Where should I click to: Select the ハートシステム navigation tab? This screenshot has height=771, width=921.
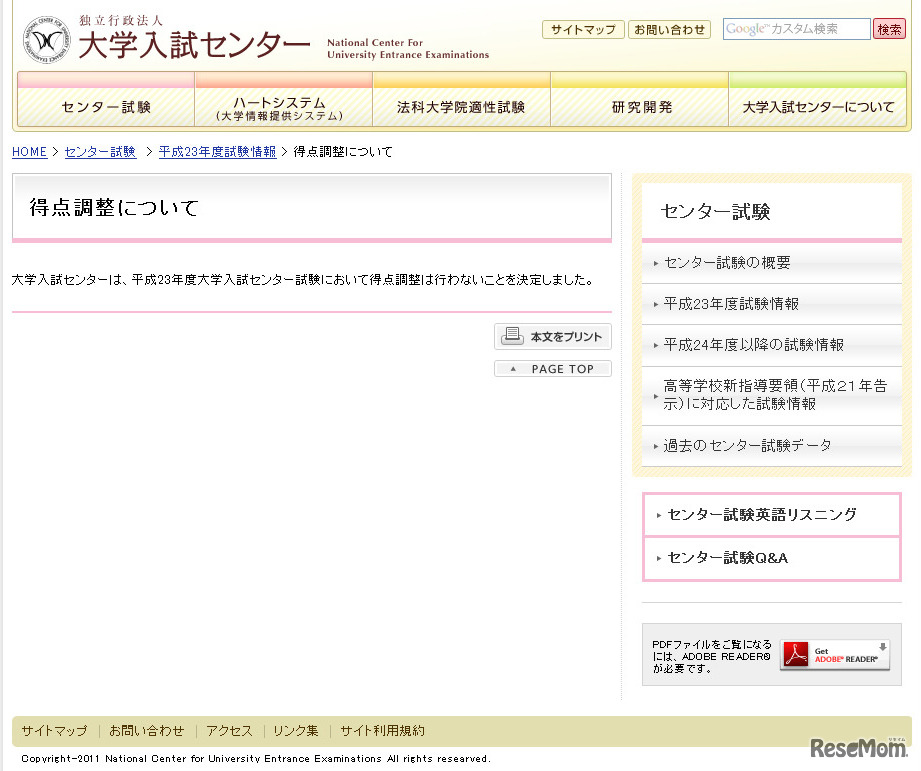coord(283,107)
